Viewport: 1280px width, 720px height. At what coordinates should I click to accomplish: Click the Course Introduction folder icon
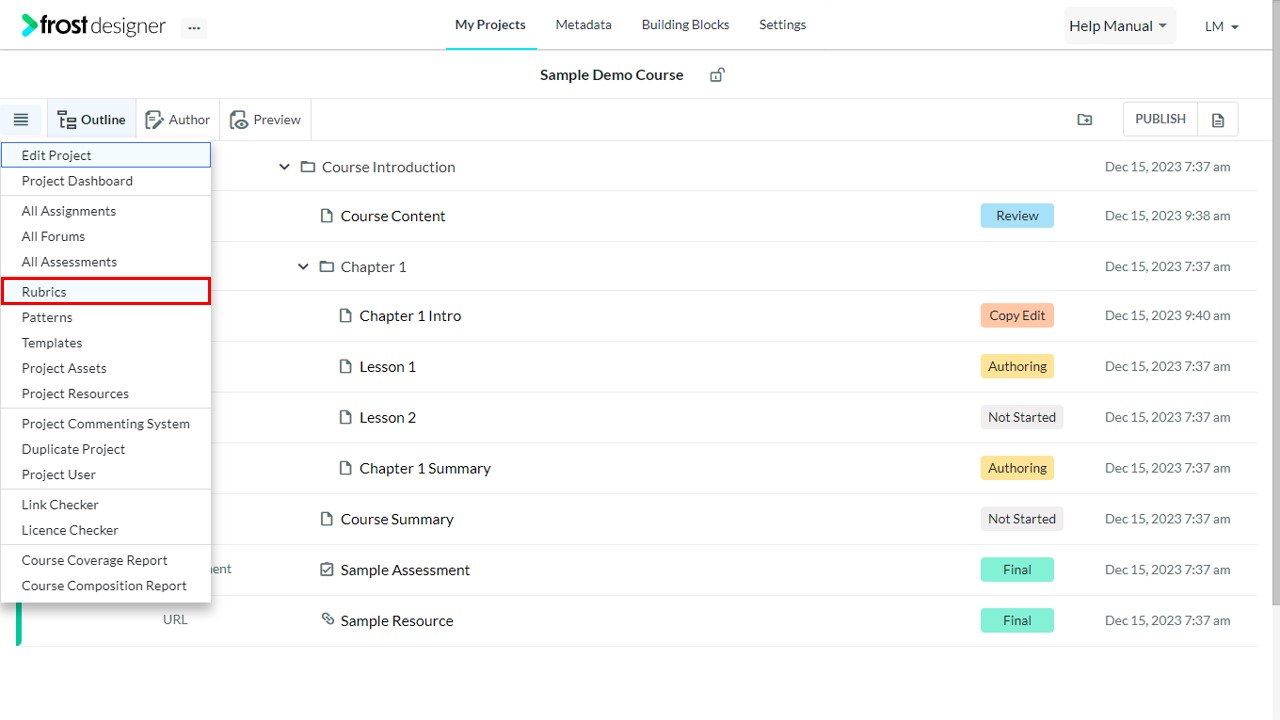pos(308,167)
